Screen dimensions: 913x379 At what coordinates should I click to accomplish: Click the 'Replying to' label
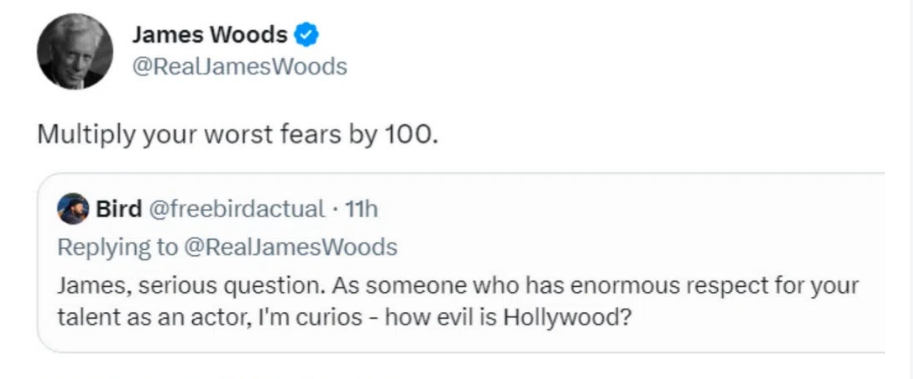coord(118,249)
